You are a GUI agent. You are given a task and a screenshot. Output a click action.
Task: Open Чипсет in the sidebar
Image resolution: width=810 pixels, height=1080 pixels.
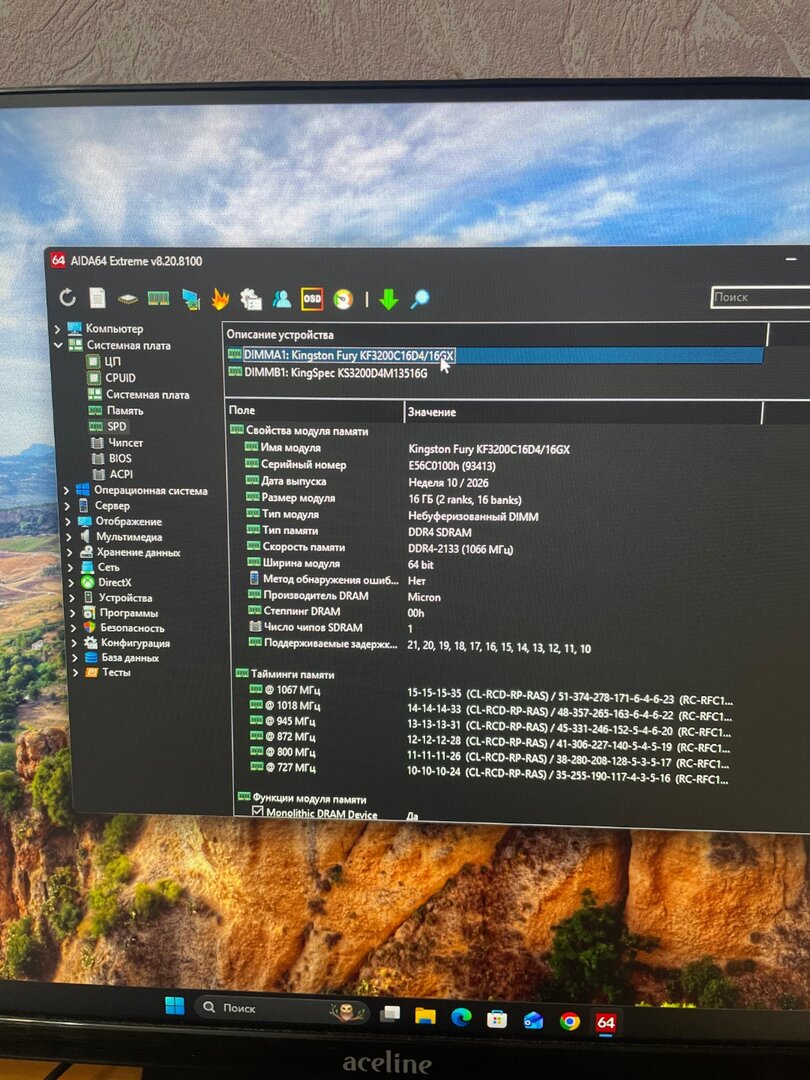125,442
